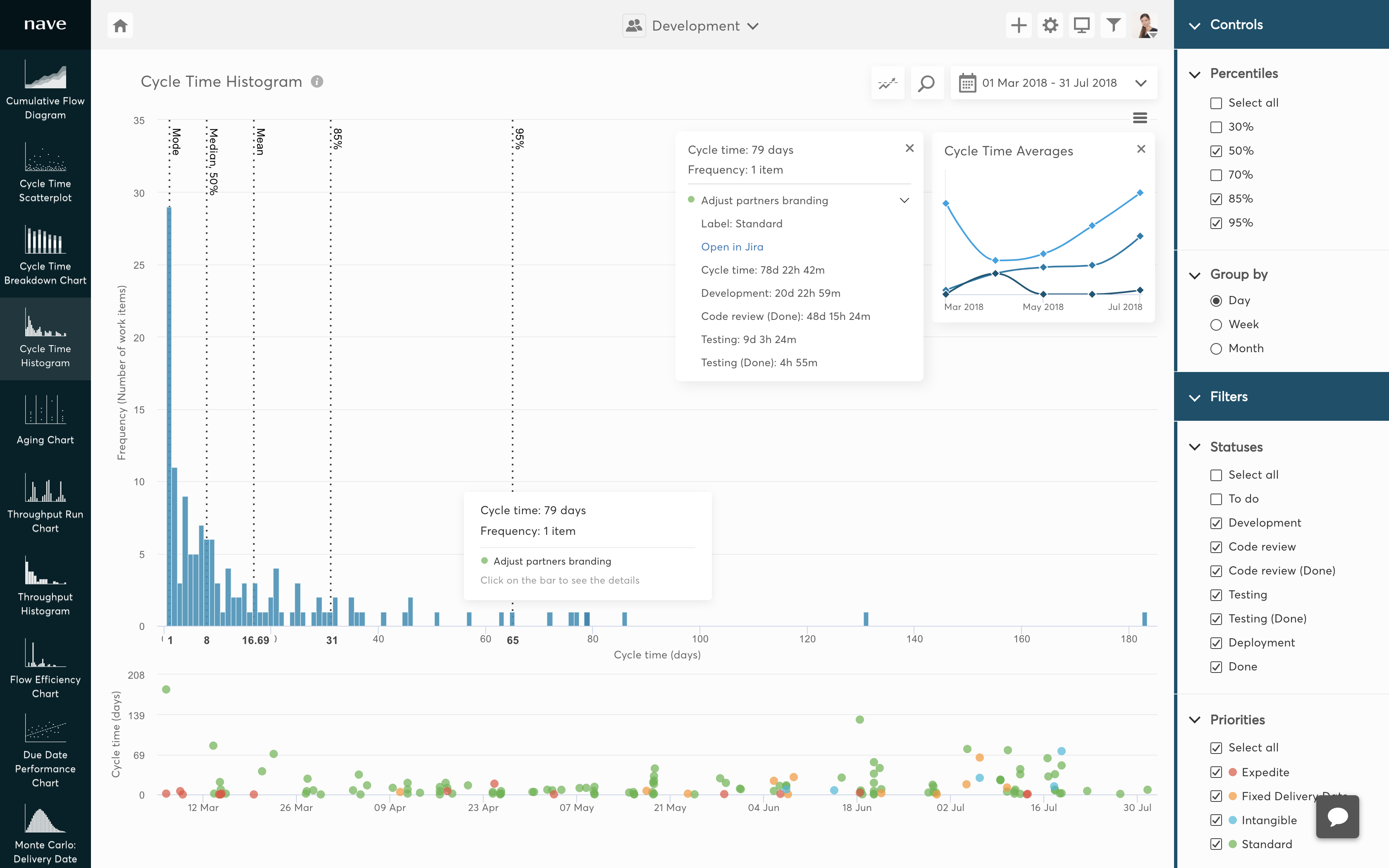Click the home icon in the top bar
The image size is (1389, 868).
[x=120, y=26]
